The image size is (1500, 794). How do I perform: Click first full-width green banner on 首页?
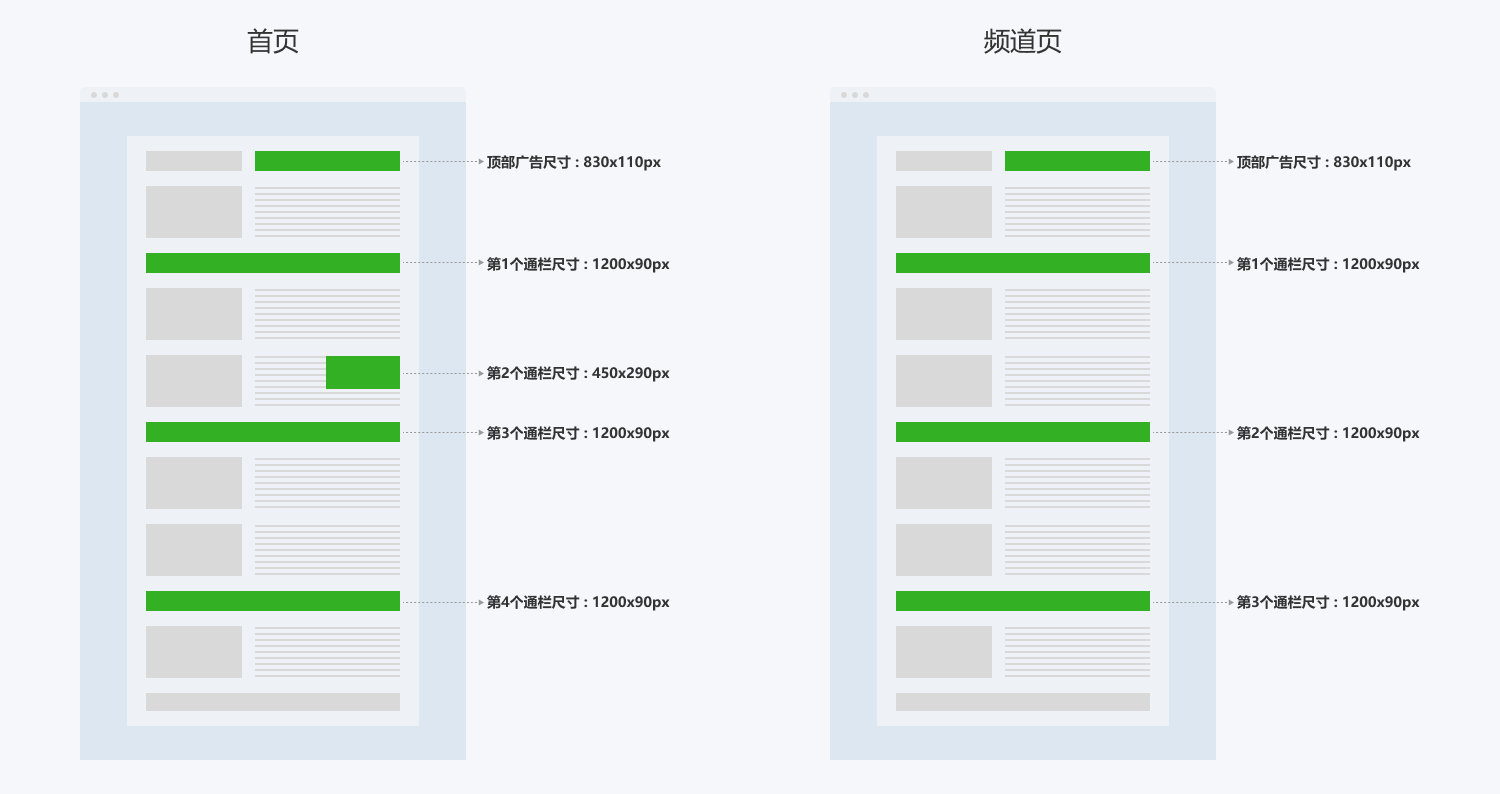(273, 263)
